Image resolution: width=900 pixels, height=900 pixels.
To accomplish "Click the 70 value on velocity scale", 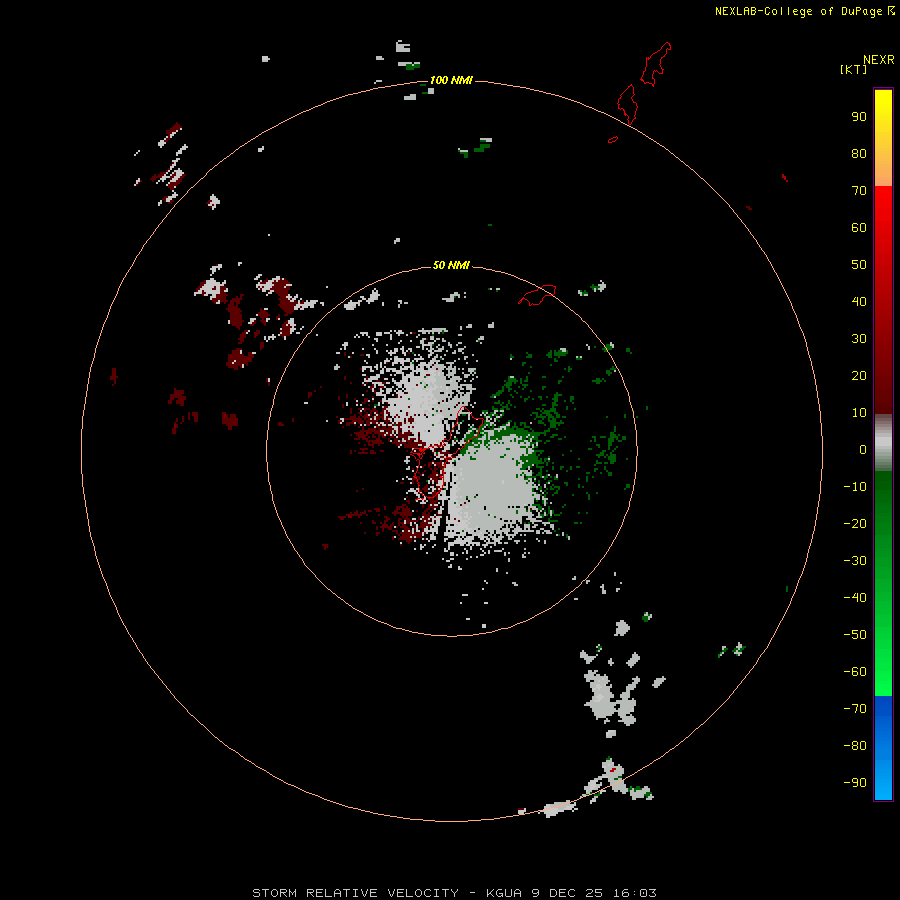I will coord(859,191).
